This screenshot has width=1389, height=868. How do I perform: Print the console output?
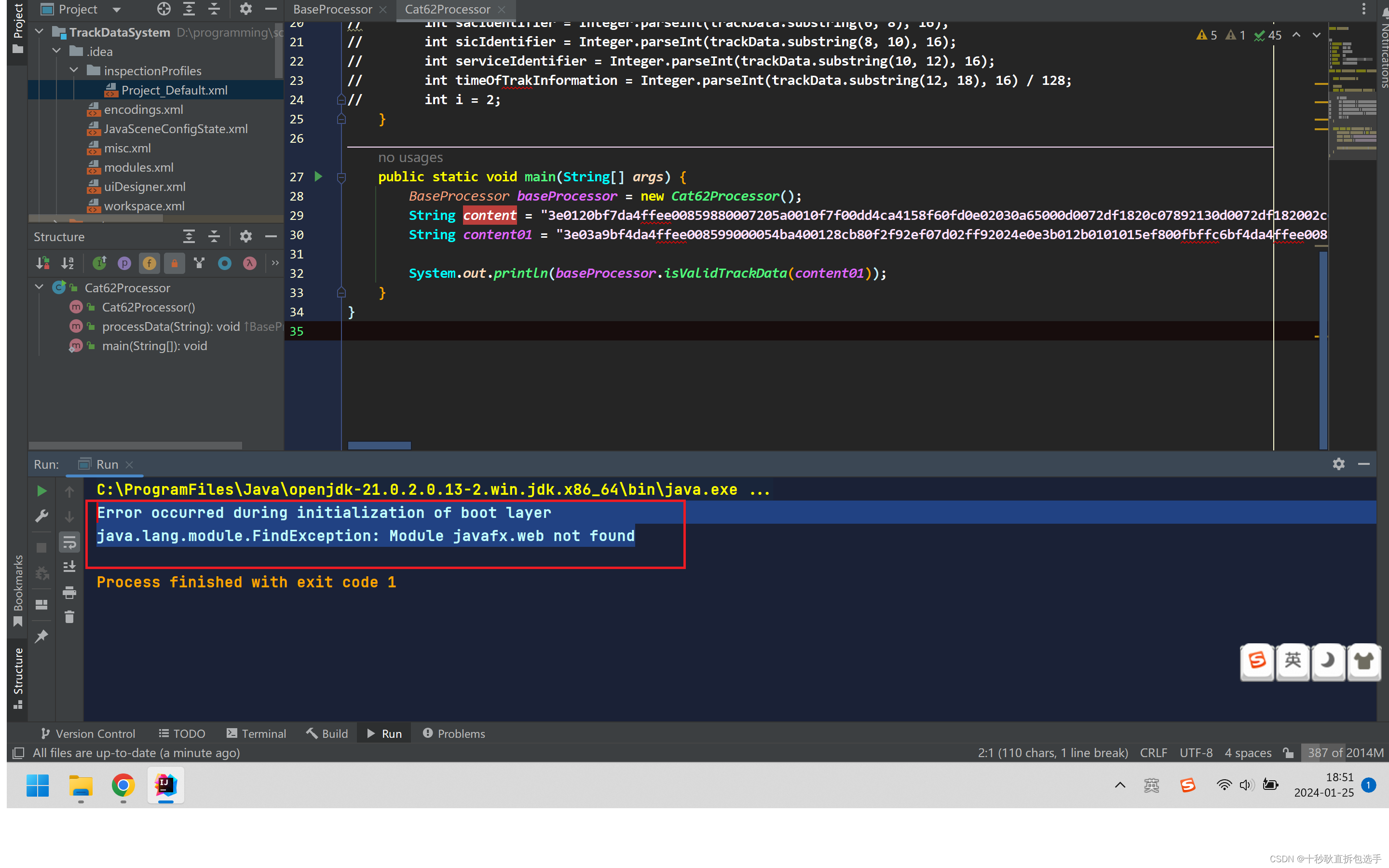click(x=69, y=593)
